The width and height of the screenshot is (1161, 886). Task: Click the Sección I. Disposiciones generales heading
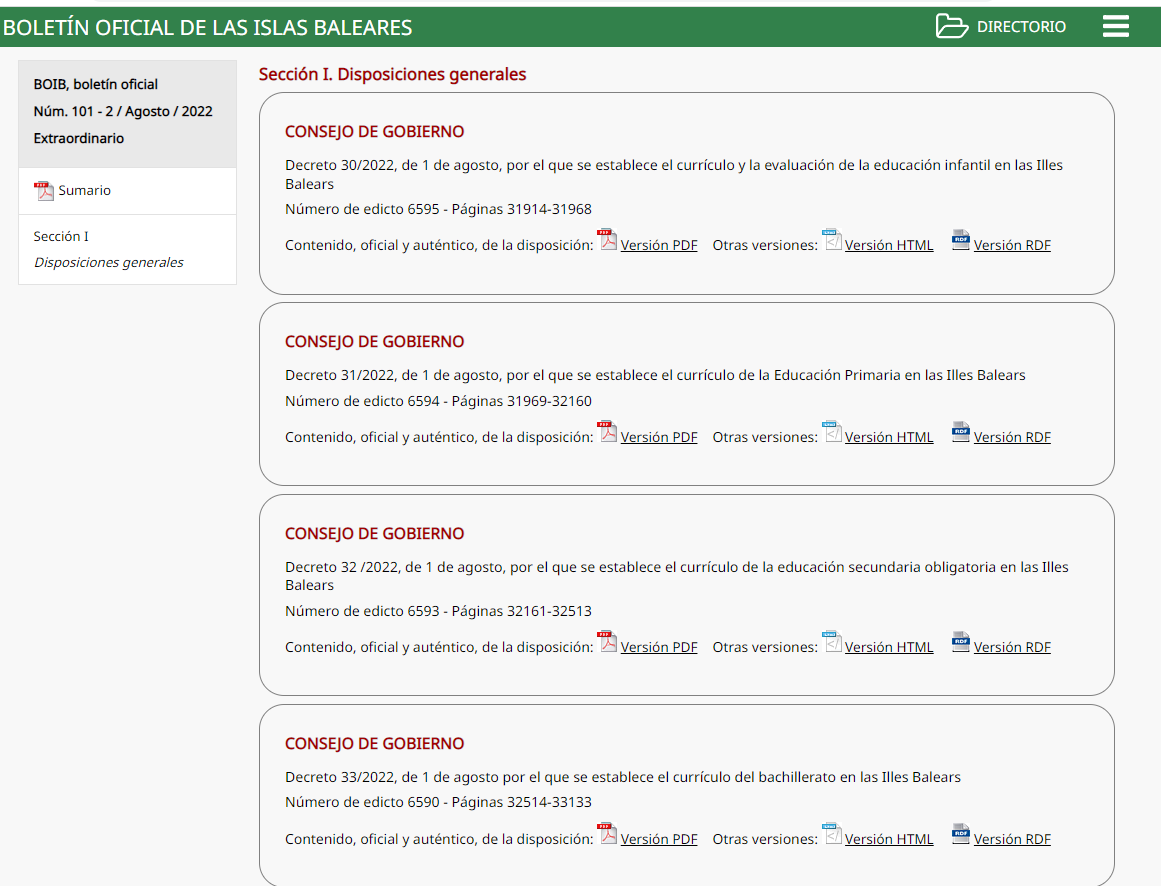point(392,74)
